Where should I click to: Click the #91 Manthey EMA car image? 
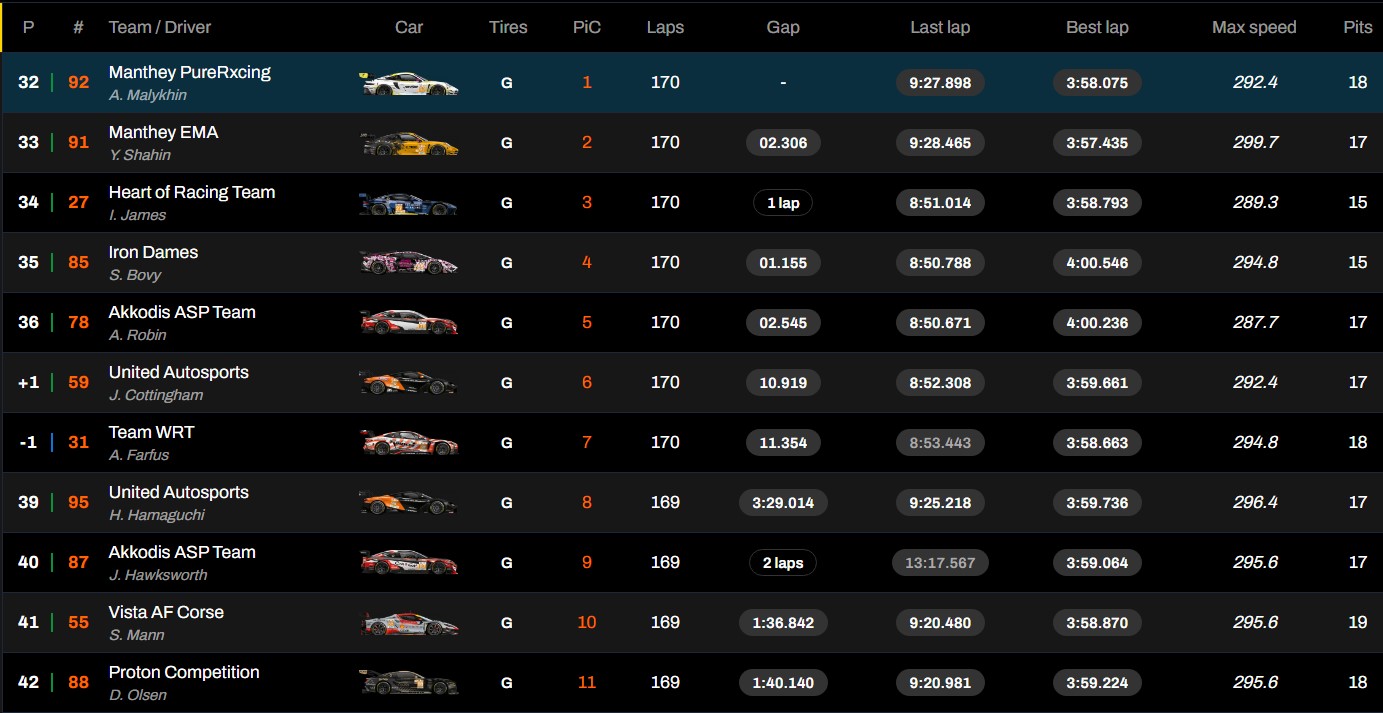pos(409,143)
